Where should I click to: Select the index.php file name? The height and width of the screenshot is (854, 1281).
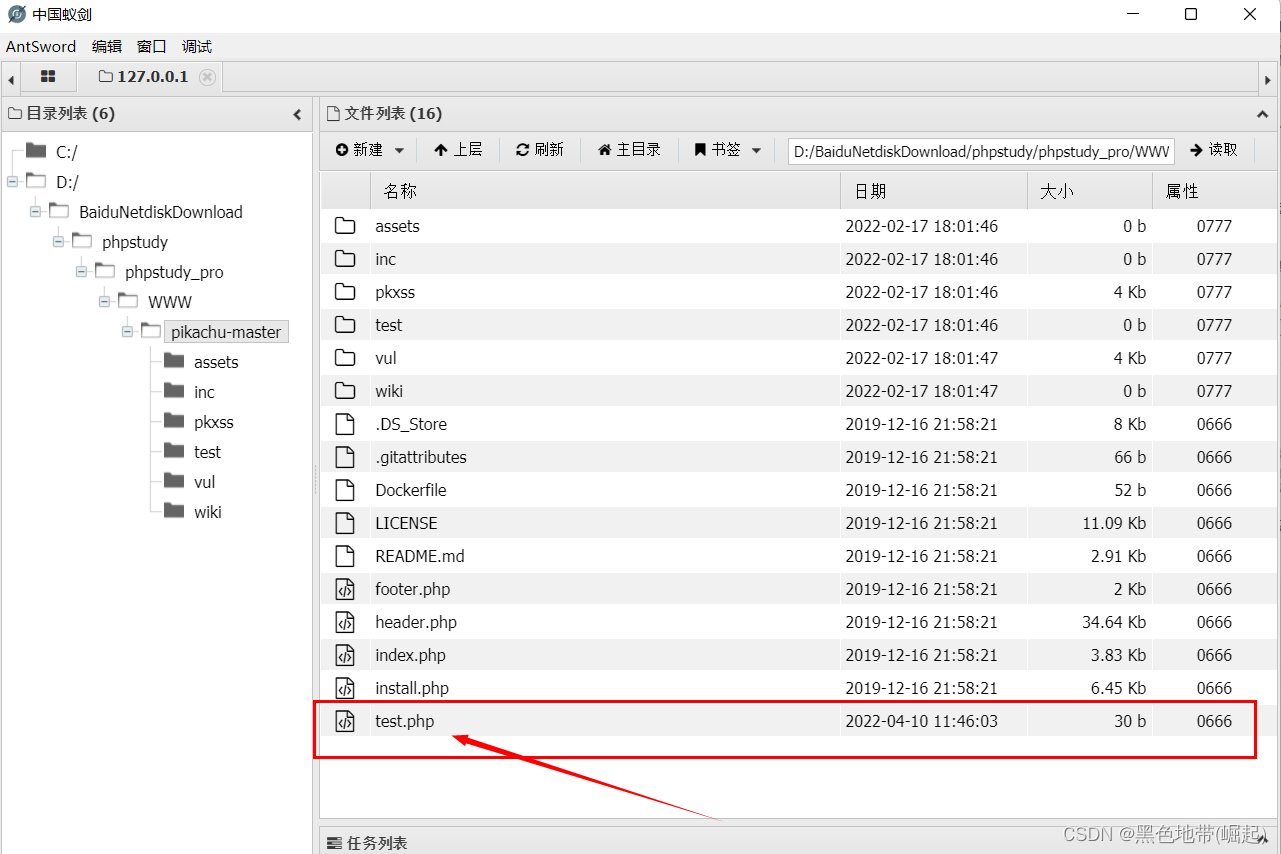click(x=411, y=655)
